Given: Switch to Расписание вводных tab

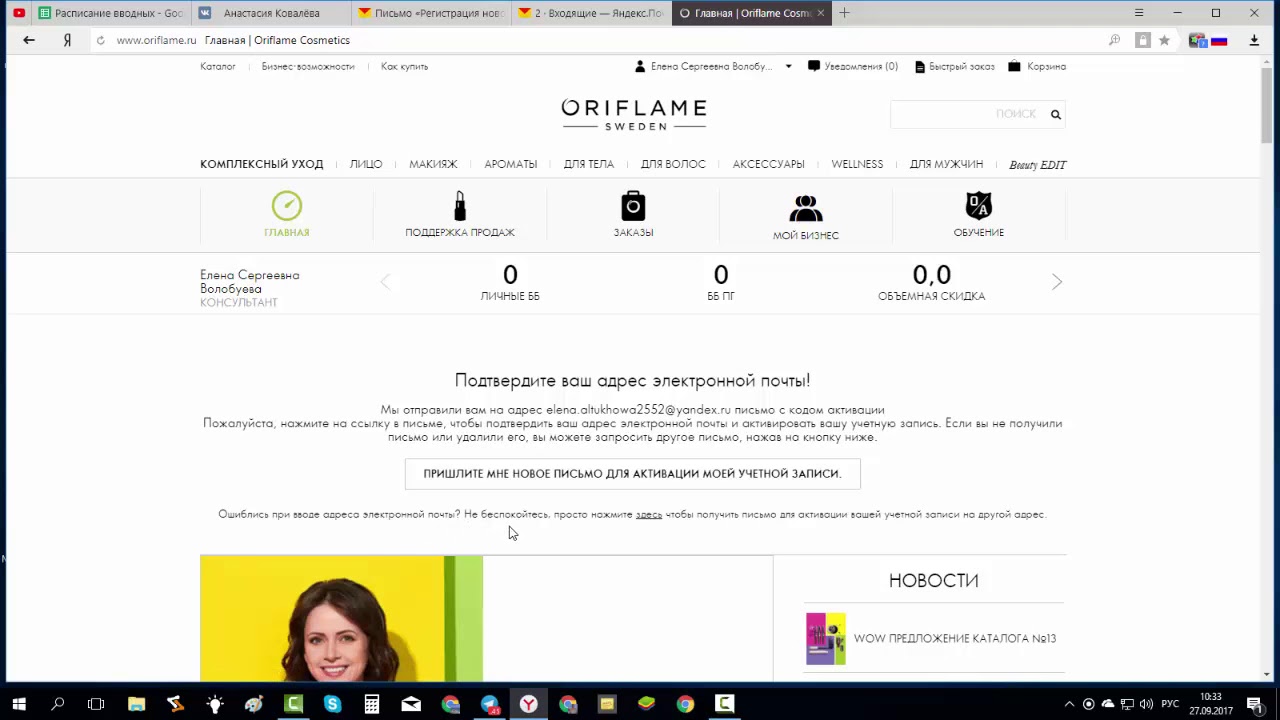Looking at the screenshot, I should pyautogui.click(x=109, y=13).
